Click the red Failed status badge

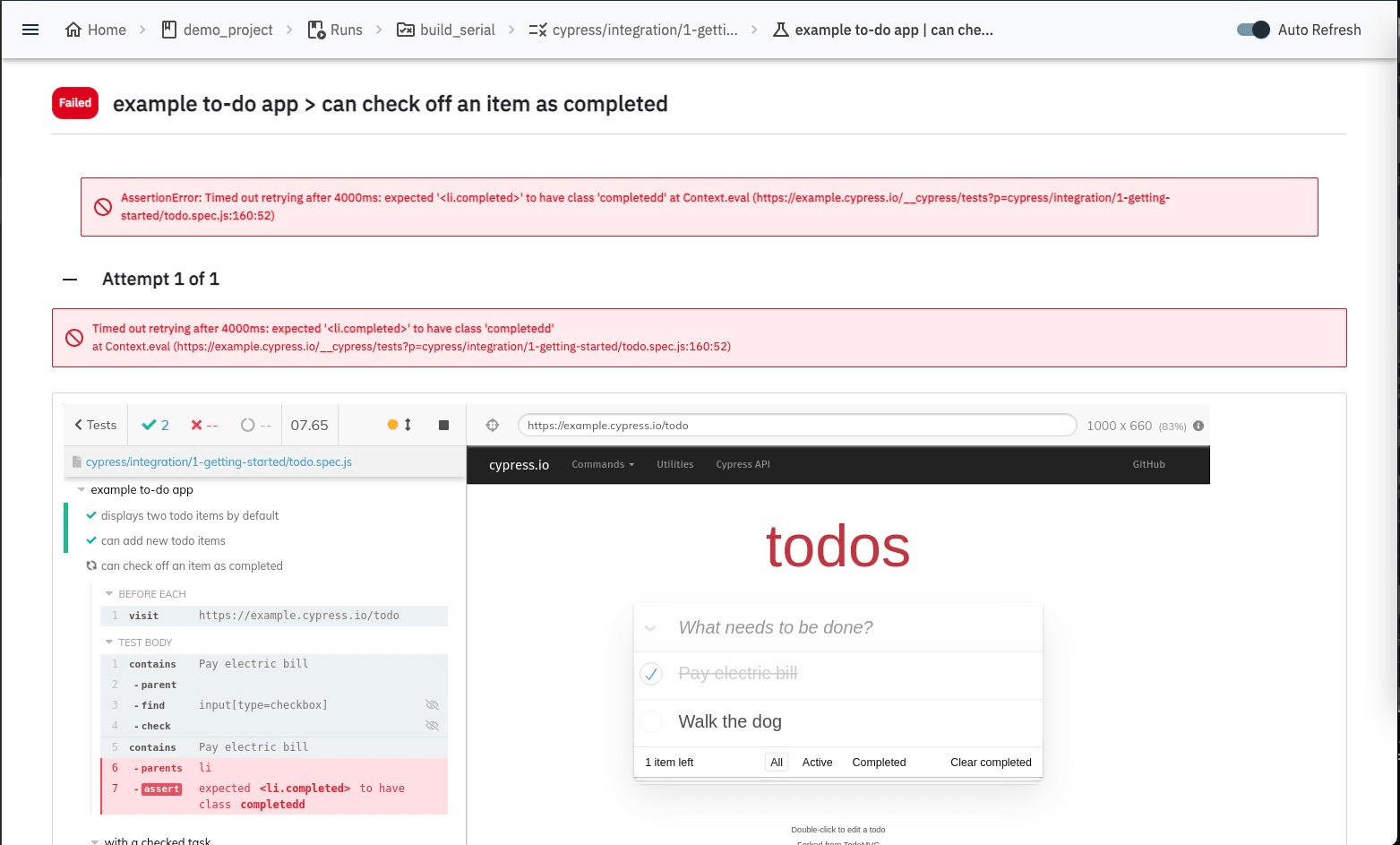pos(75,103)
